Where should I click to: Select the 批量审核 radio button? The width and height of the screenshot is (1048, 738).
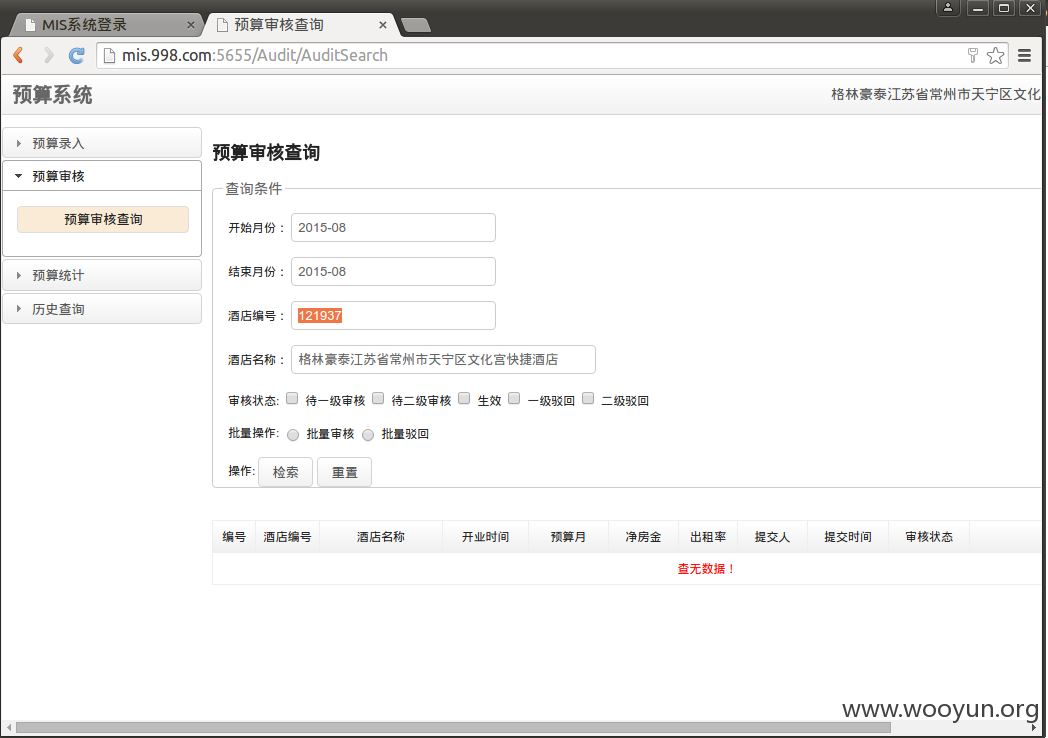[293, 435]
